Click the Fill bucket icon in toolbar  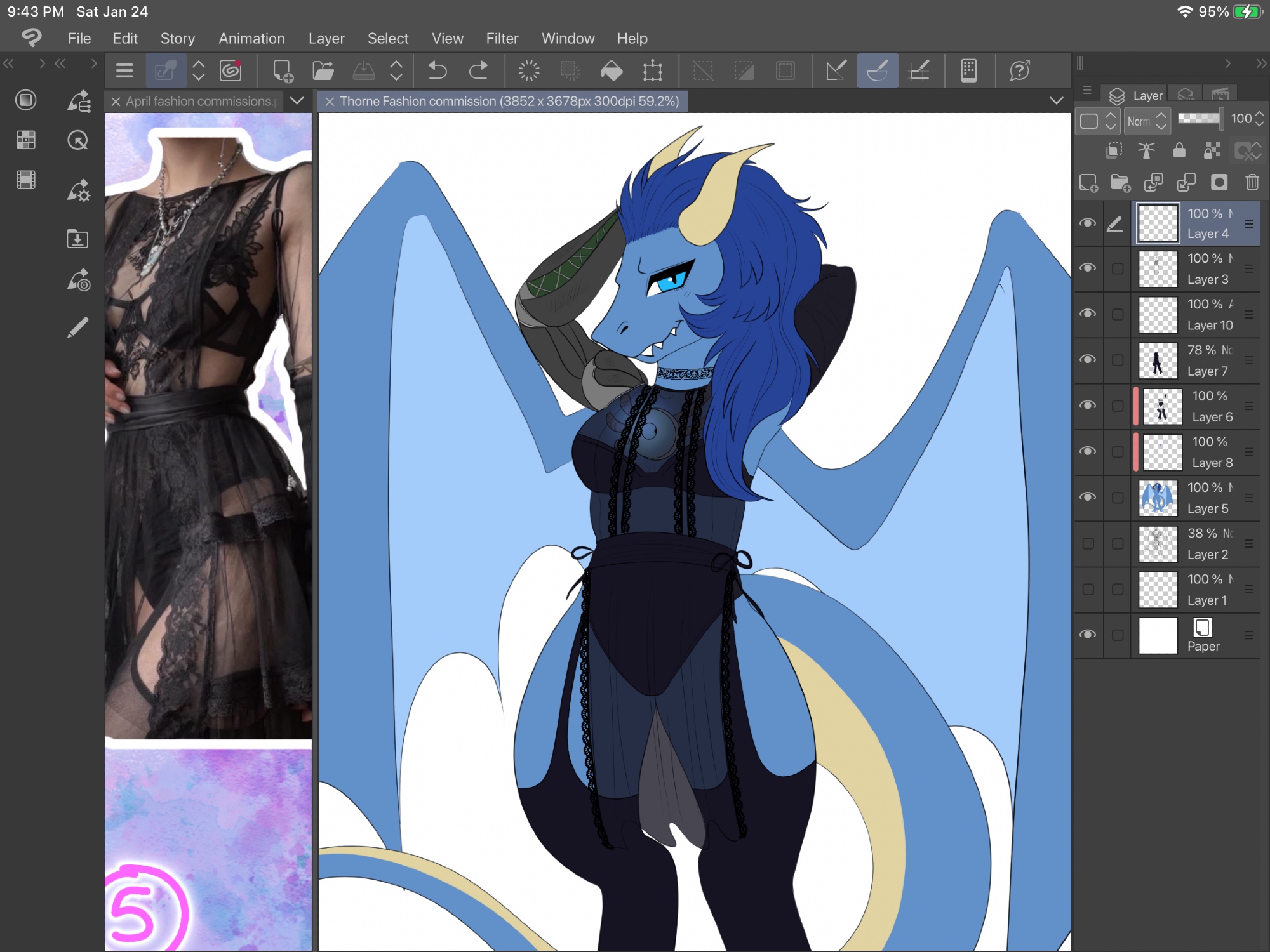point(611,70)
